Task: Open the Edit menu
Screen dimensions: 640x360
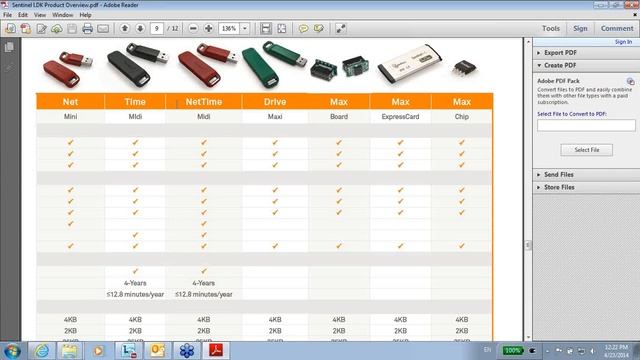Action: [x=23, y=15]
